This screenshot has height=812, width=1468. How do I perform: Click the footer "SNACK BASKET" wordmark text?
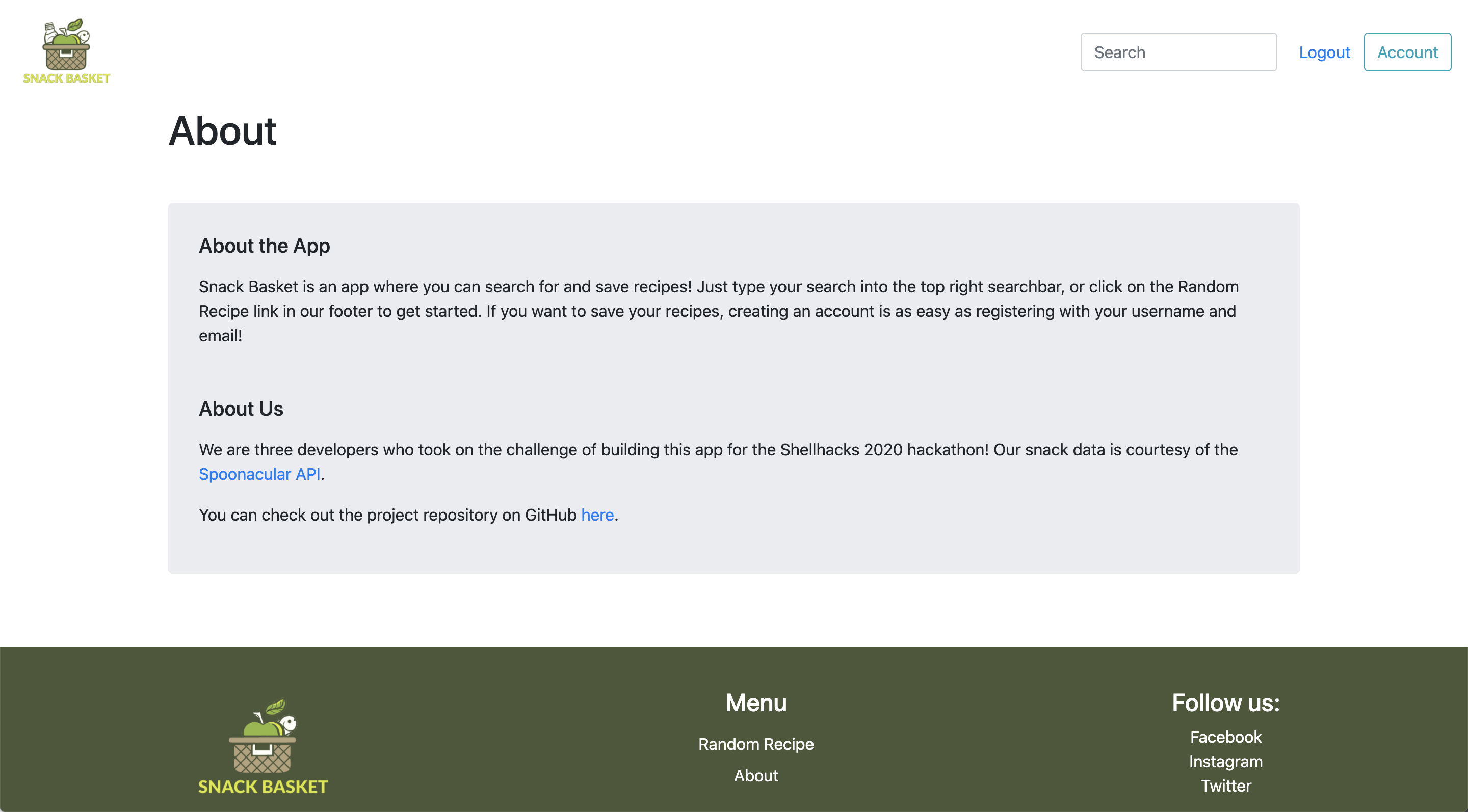[263, 787]
